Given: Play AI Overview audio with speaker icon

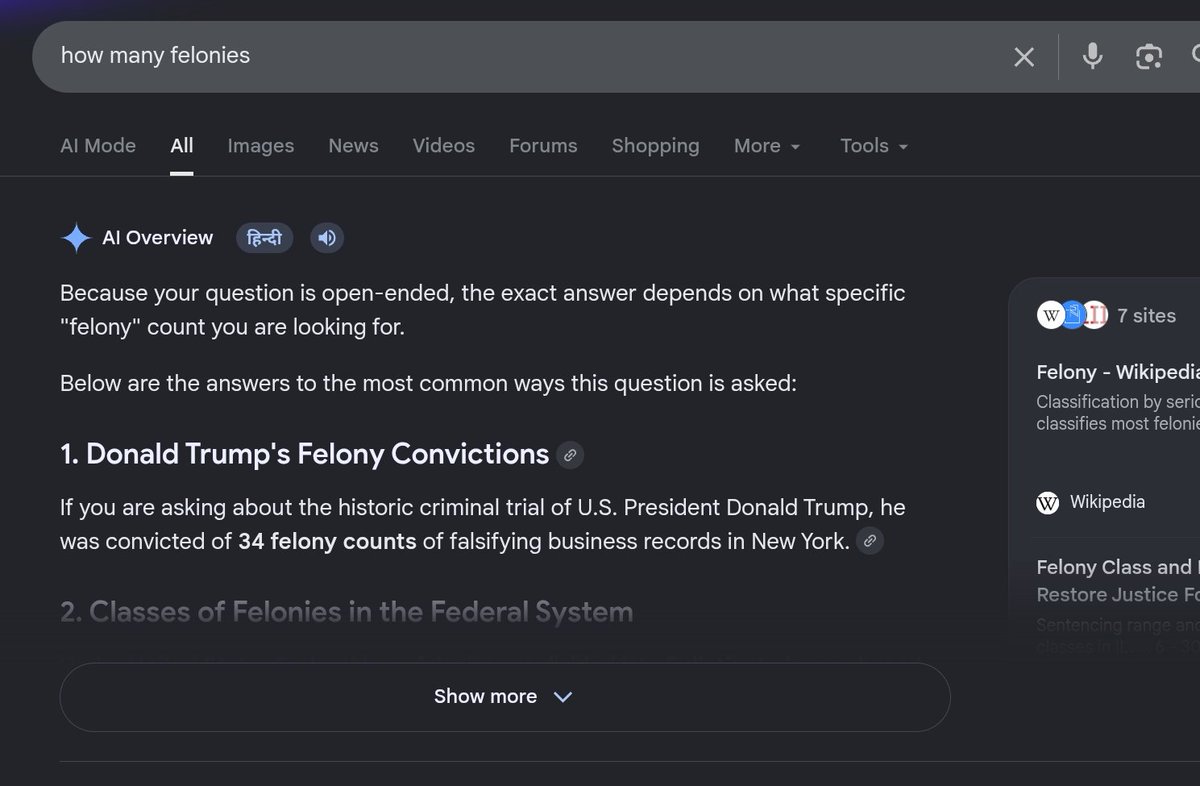Looking at the screenshot, I should [327, 238].
